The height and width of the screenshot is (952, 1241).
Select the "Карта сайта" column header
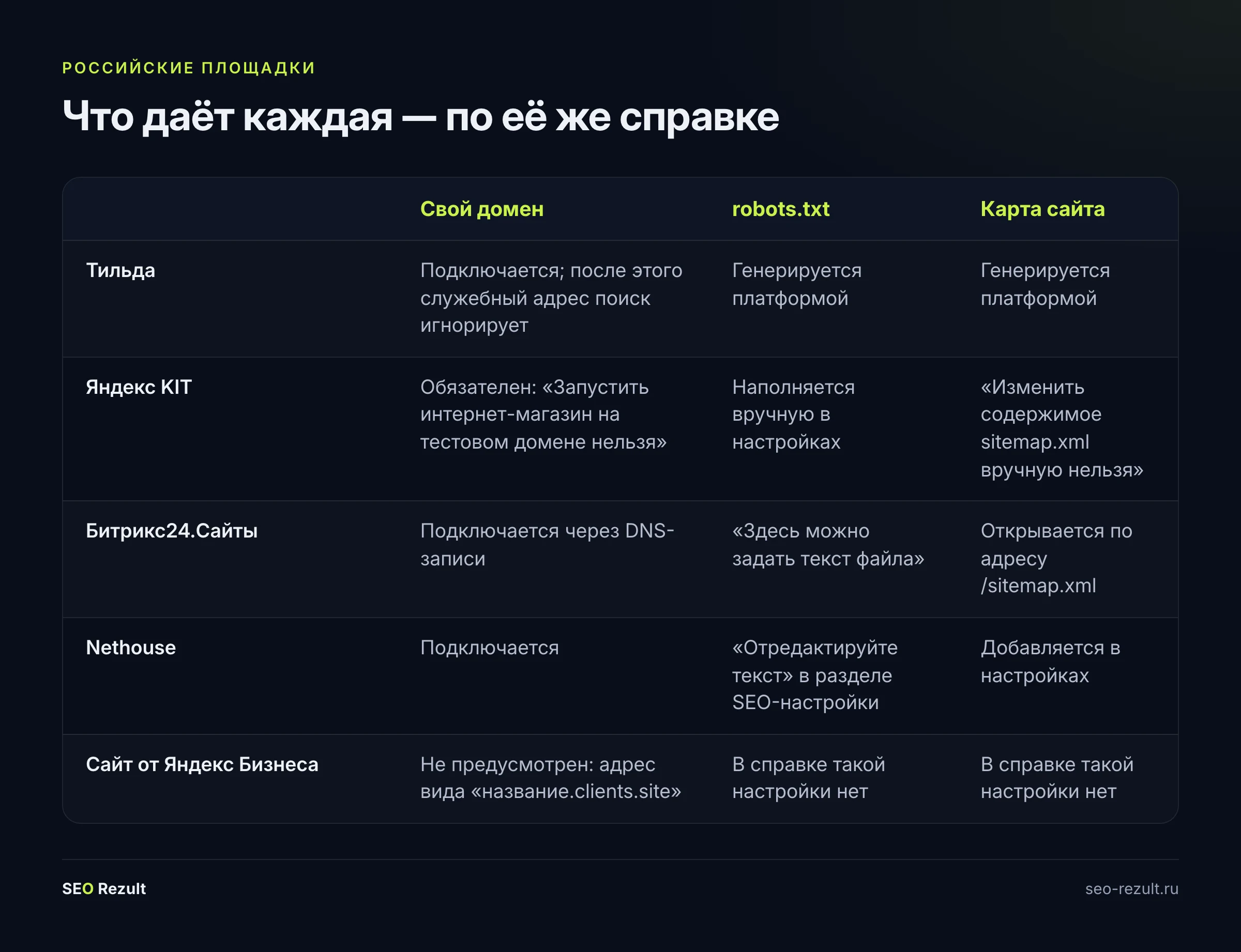1042,209
